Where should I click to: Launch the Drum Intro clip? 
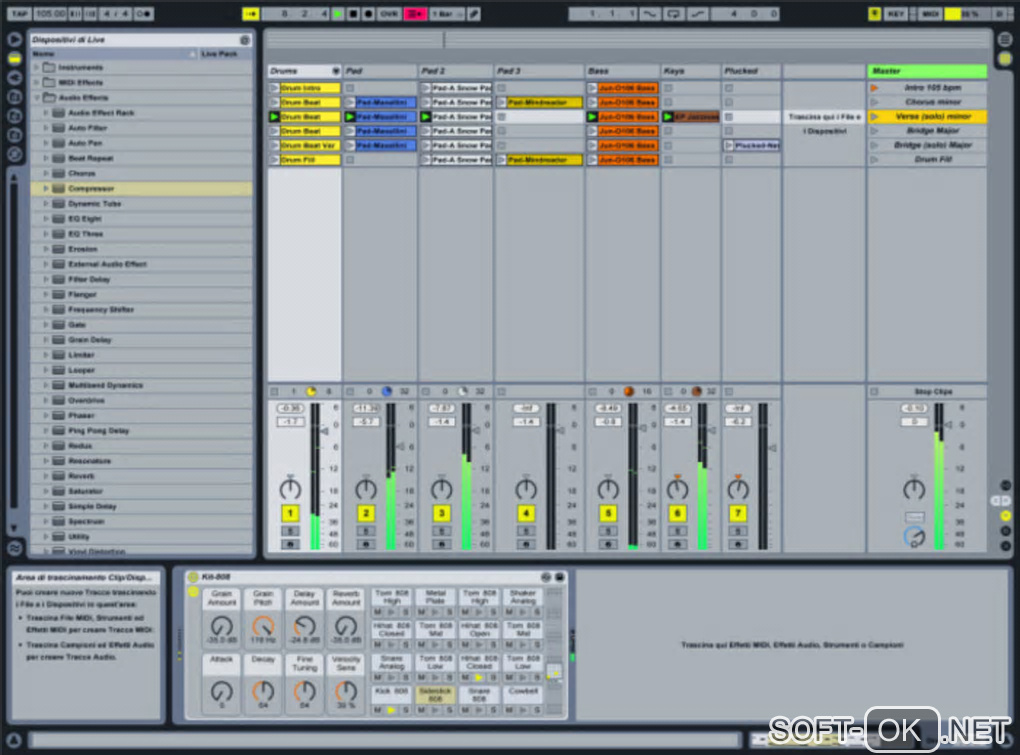[x=274, y=88]
